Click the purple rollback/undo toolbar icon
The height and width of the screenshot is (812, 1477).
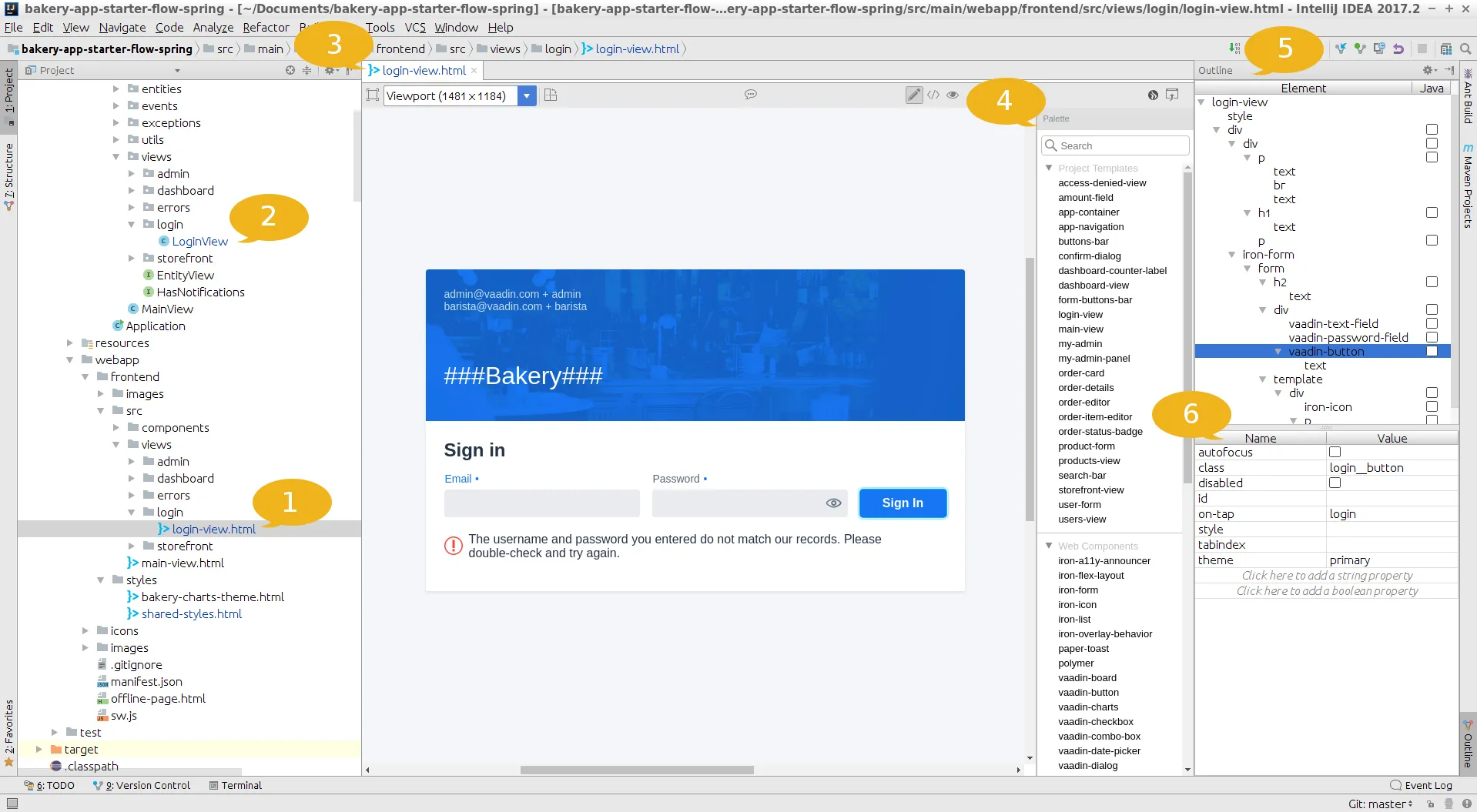[1398, 48]
